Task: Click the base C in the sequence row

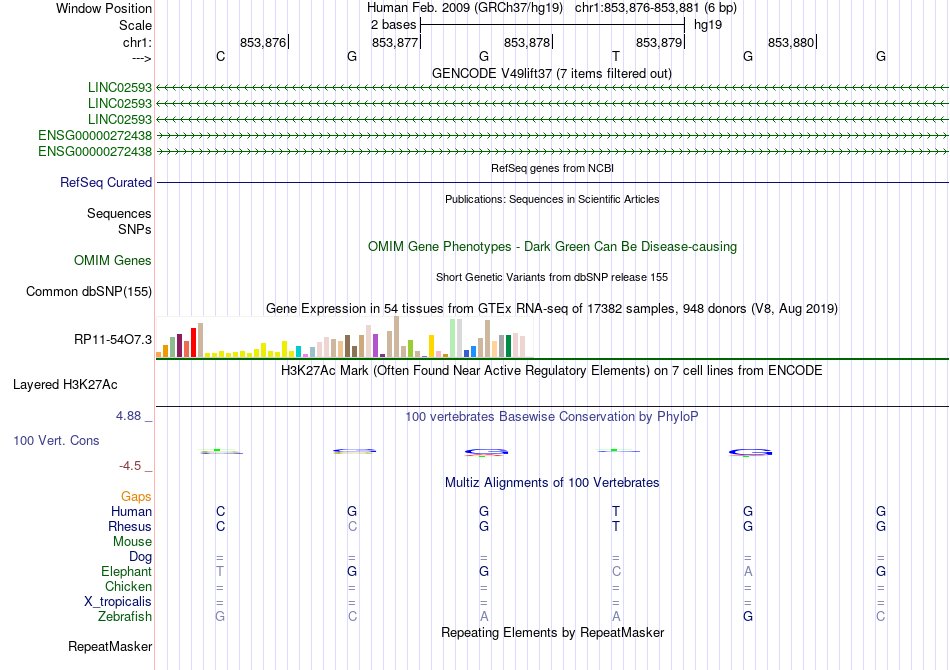Action: point(221,56)
